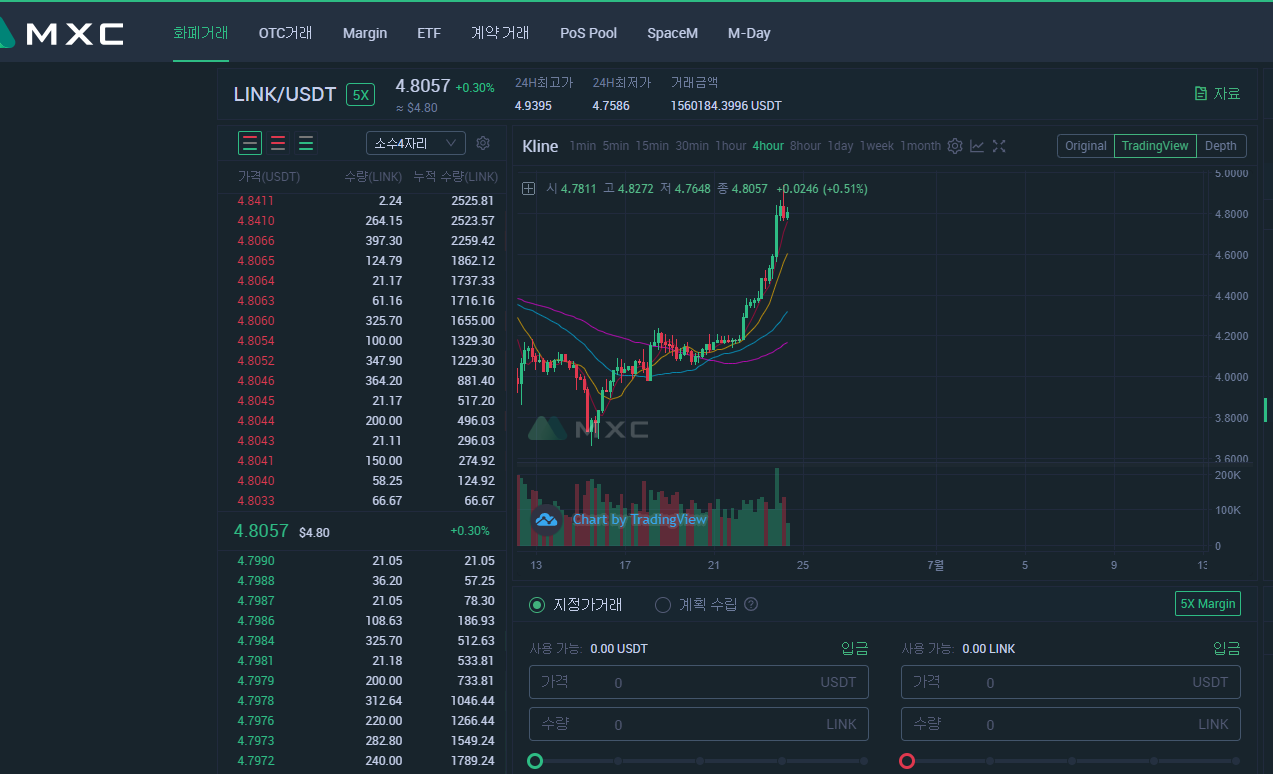Open the SpaceM menu item
The width and height of the screenshot is (1273, 774).
point(672,33)
